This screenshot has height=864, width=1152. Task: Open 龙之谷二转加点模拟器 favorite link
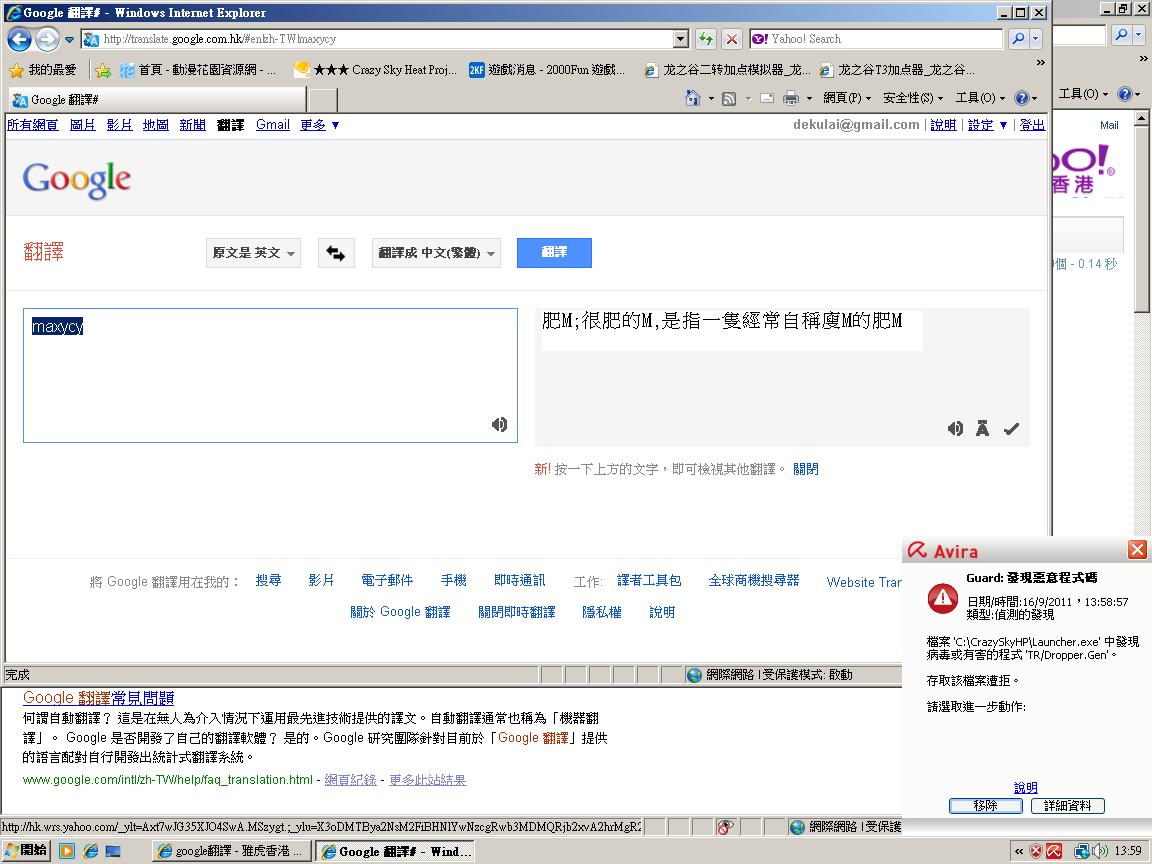click(727, 70)
